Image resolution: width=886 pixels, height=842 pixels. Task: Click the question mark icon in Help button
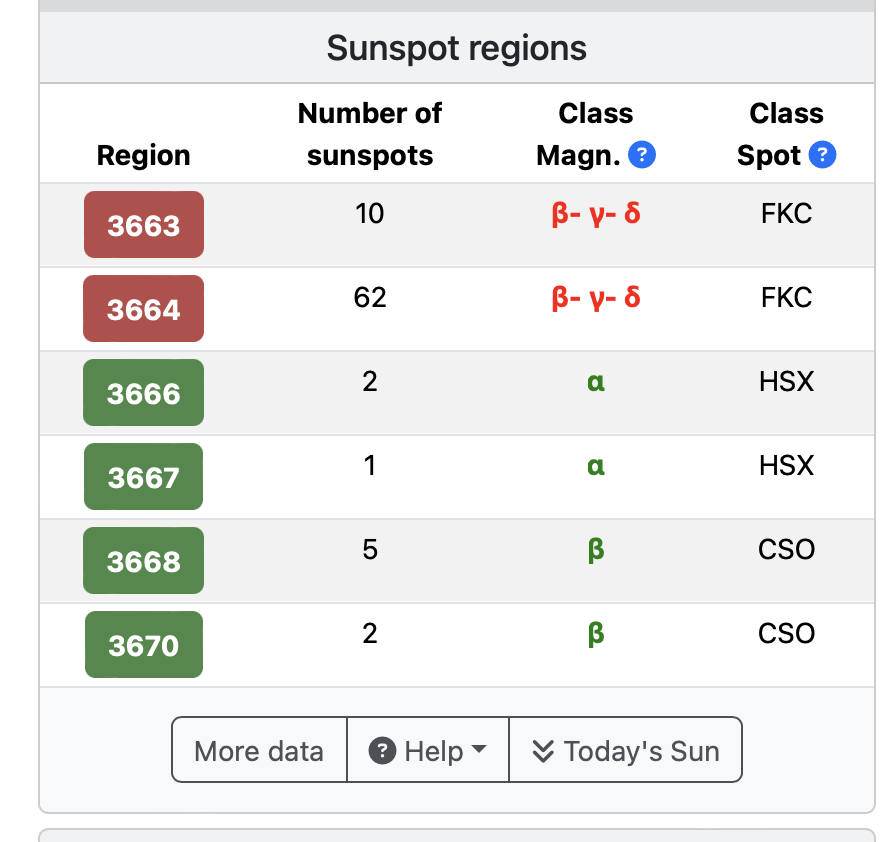click(x=382, y=751)
